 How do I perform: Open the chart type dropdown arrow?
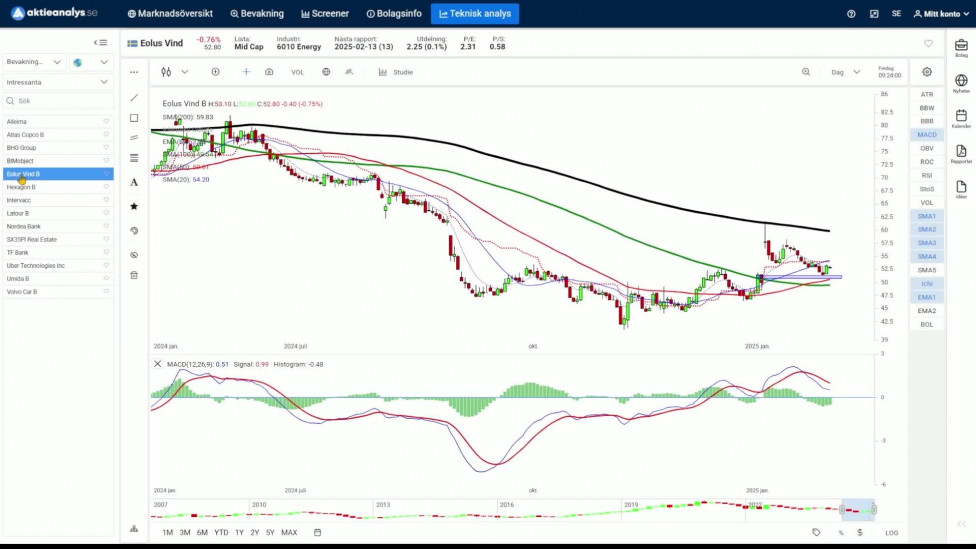click(x=185, y=72)
